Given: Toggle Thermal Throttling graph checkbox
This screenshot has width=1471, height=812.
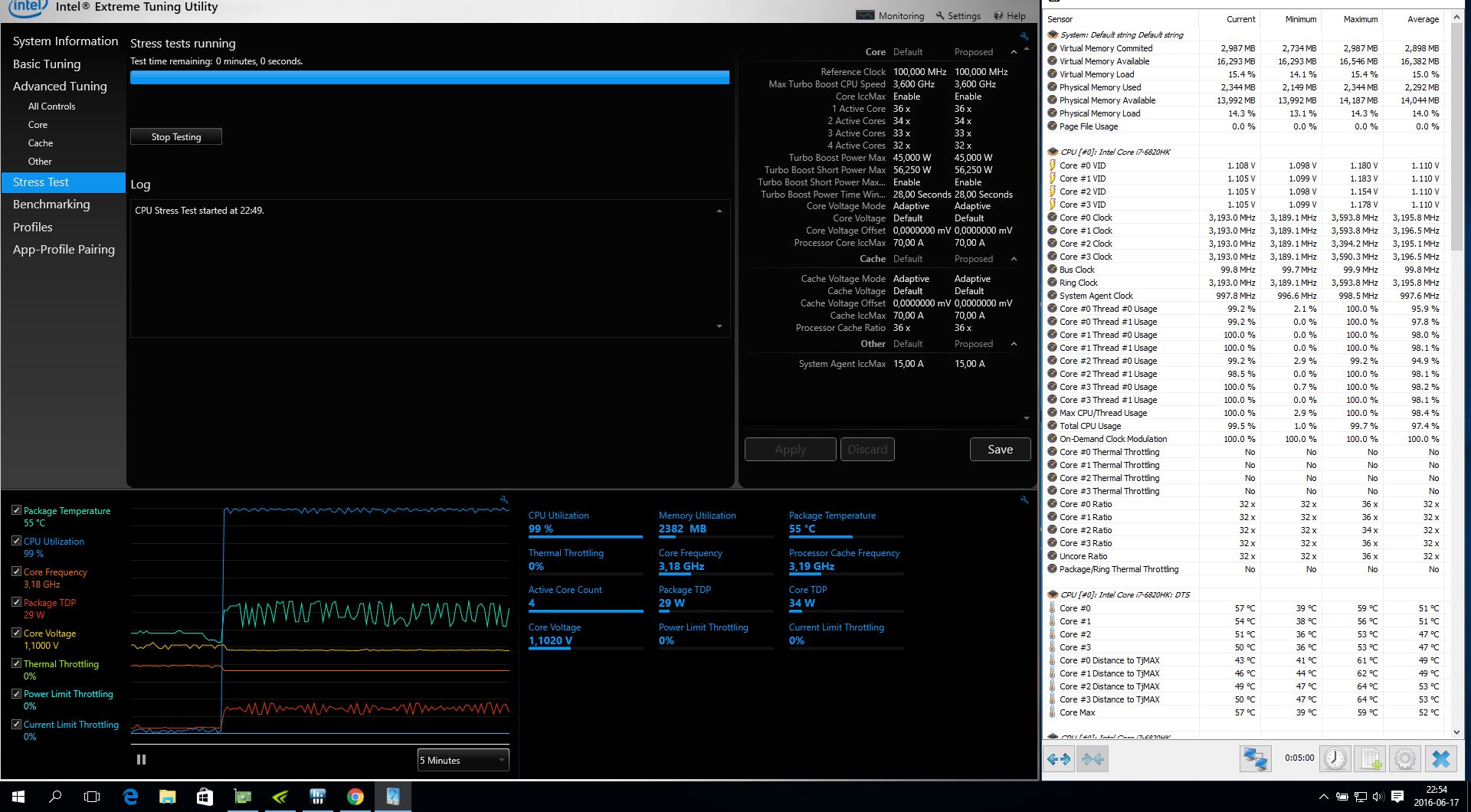Looking at the screenshot, I should 16,663.
